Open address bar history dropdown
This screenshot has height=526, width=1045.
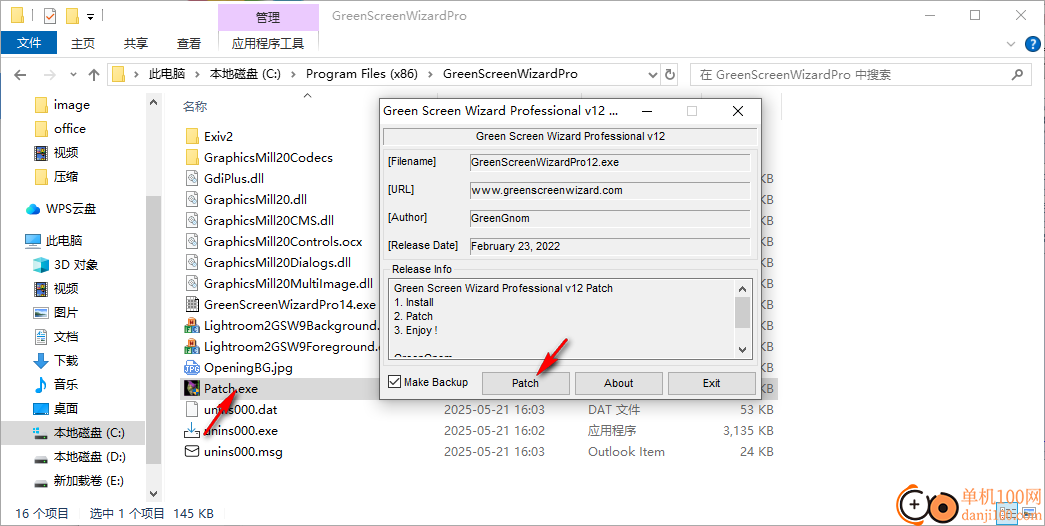click(x=652, y=75)
